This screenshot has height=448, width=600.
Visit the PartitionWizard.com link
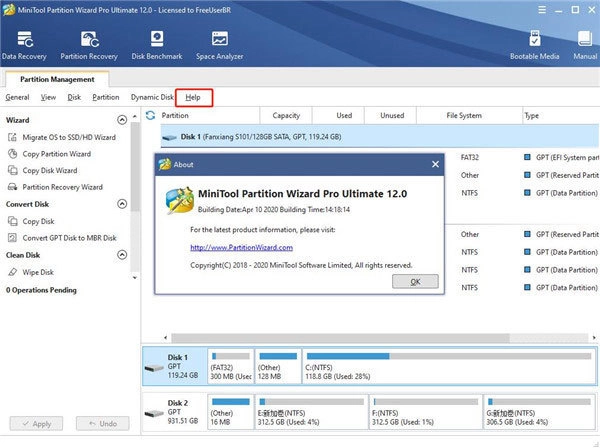[241, 248]
